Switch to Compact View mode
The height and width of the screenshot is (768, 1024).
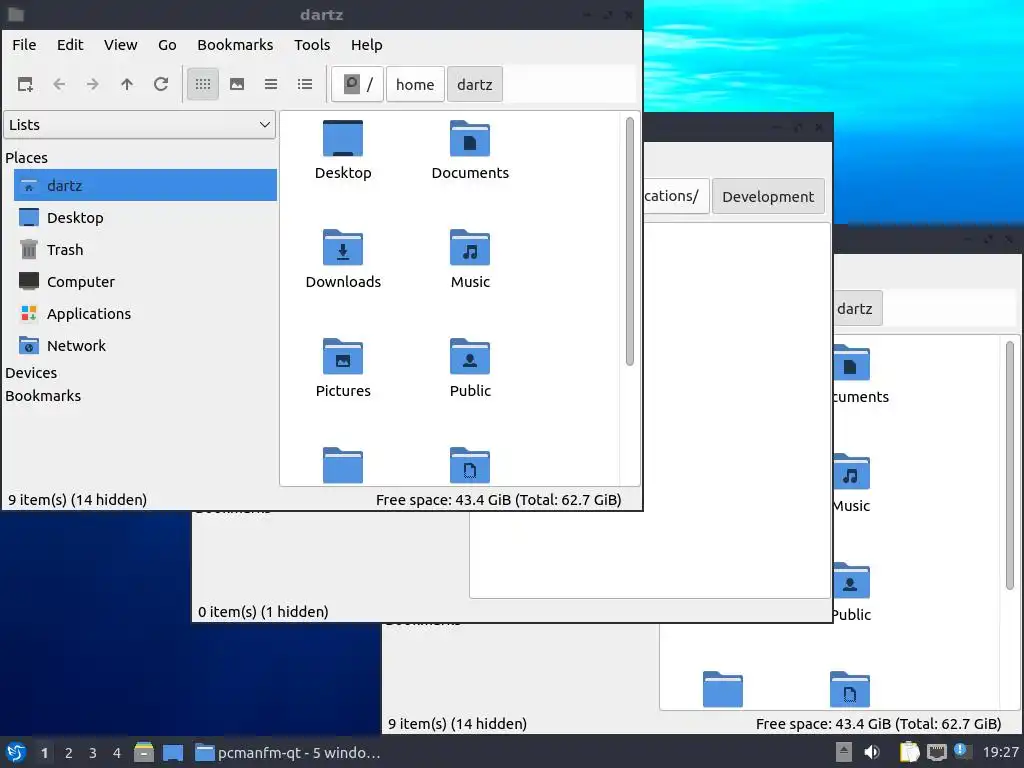click(271, 84)
